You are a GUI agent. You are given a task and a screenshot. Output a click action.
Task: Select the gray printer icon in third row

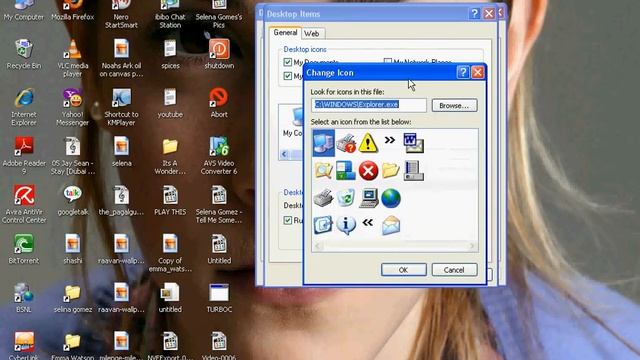pyautogui.click(x=323, y=198)
